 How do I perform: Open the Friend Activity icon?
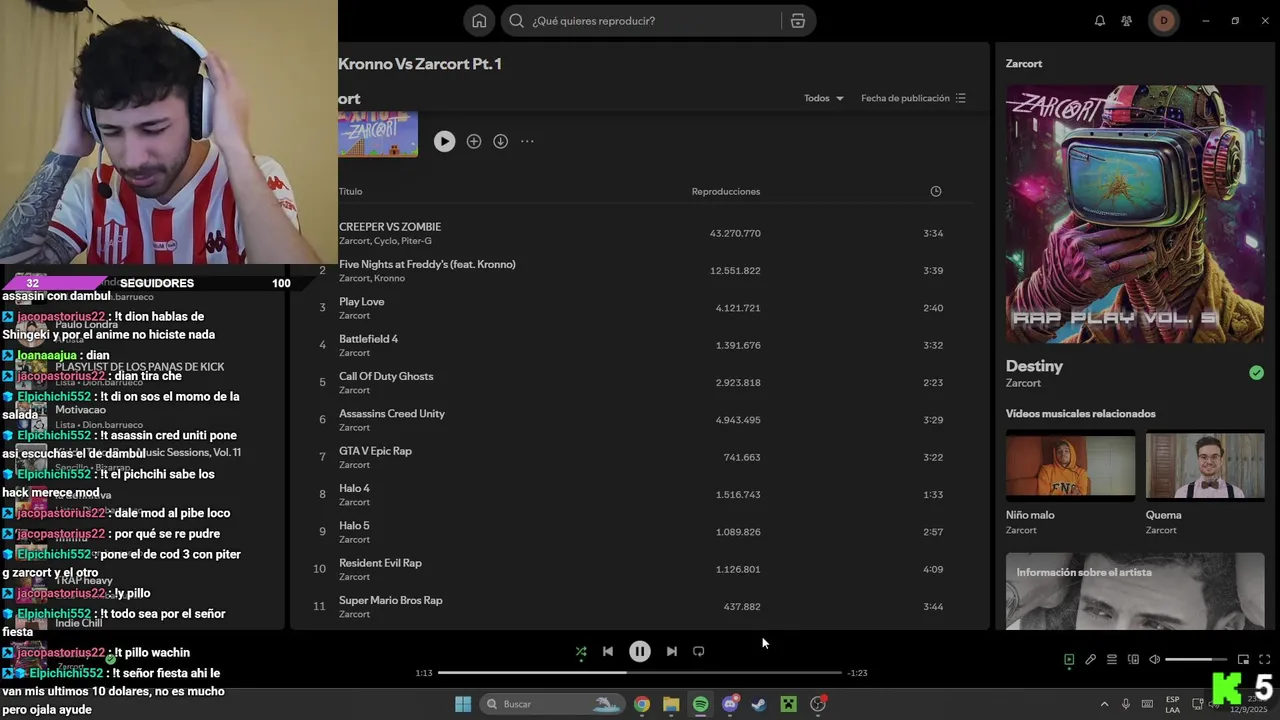(x=1127, y=21)
